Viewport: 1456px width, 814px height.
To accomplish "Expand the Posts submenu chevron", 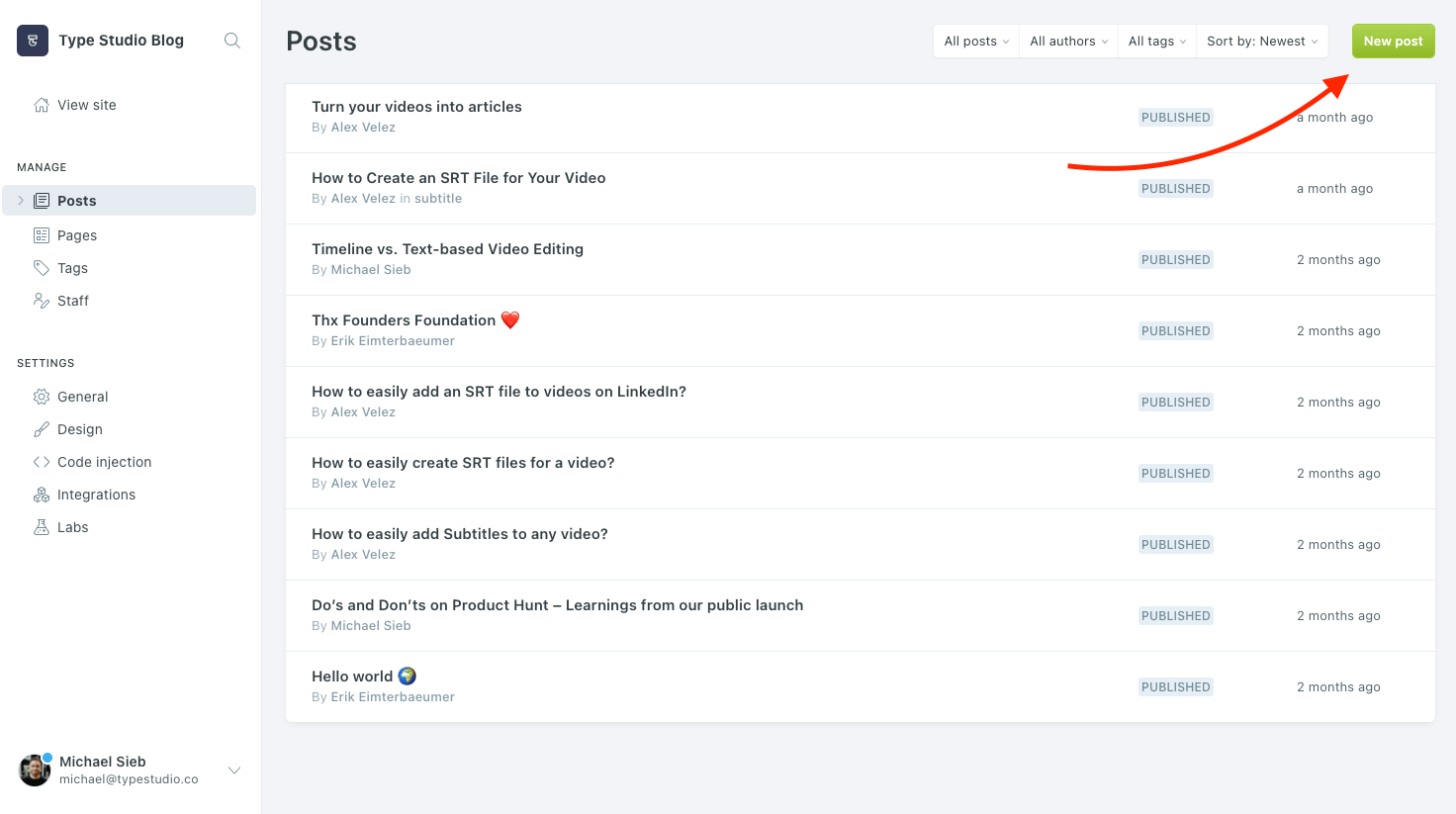I will point(21,201).
